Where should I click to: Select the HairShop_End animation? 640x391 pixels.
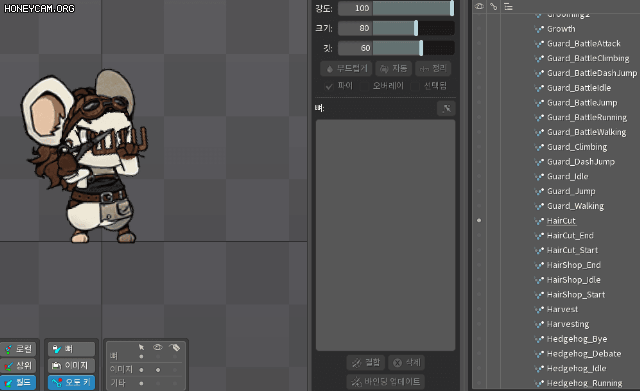[x=574, y=265]
